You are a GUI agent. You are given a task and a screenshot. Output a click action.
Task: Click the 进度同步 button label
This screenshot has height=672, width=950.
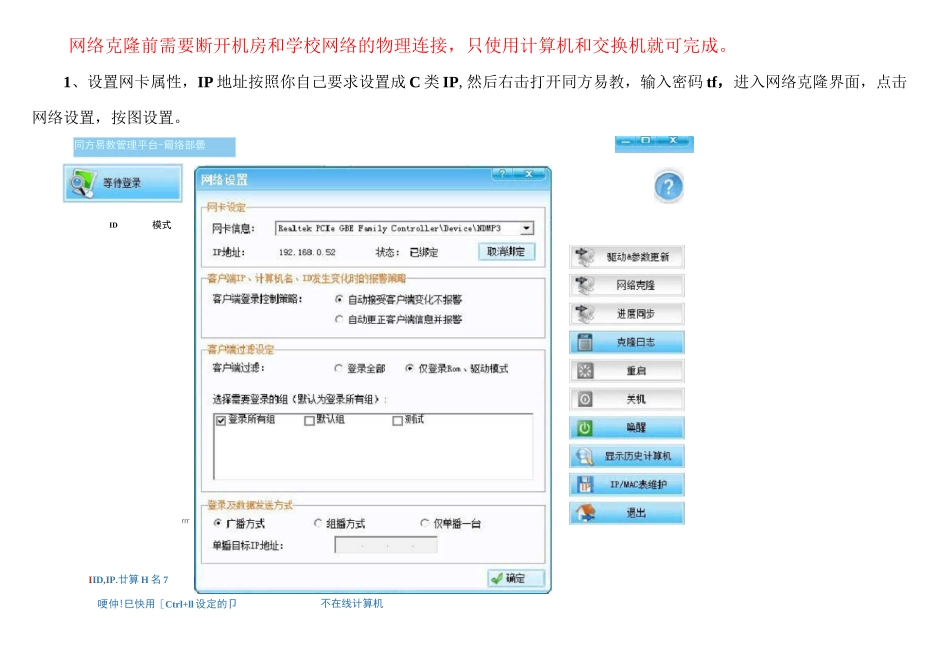pos(636,314)
